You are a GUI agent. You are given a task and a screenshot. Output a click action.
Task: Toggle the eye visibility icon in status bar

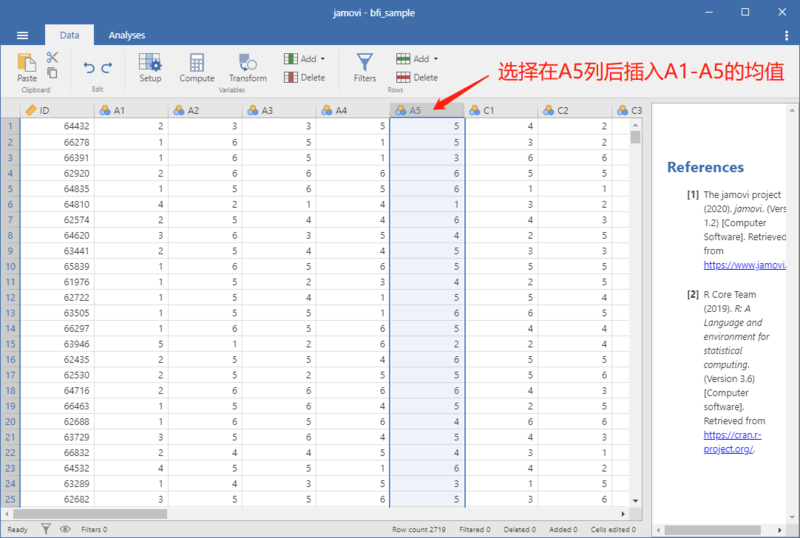click(x=65, y=529)
